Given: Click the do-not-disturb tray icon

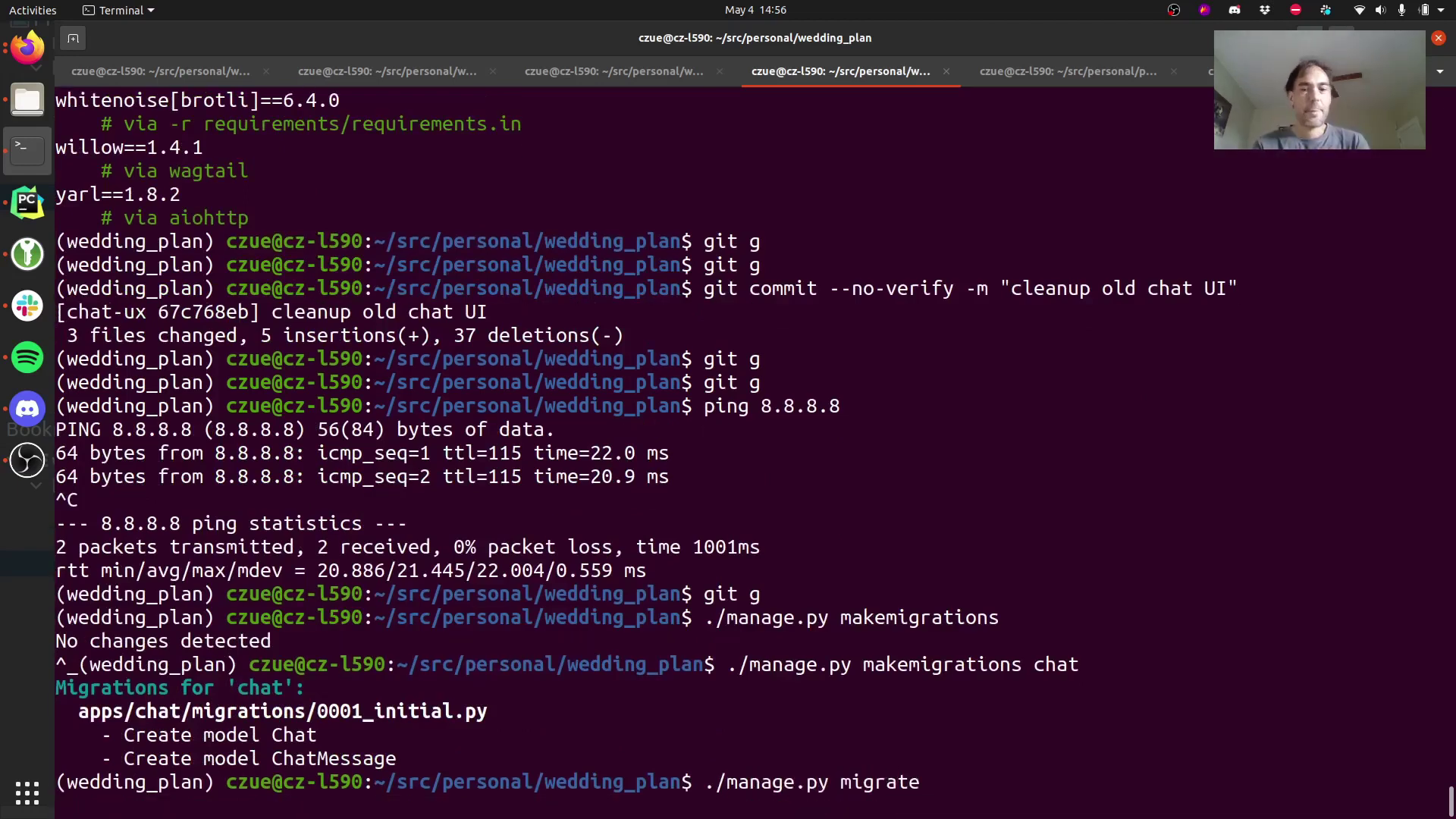Looking at the screenshot, I should [x=1295, y=10].
